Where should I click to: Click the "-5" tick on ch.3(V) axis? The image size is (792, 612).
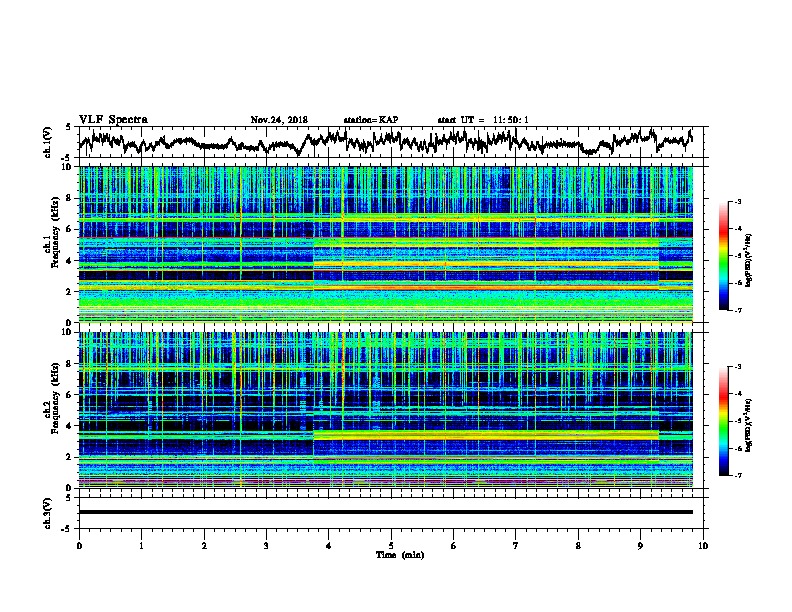pyautogui.click(x=67, y=529)
